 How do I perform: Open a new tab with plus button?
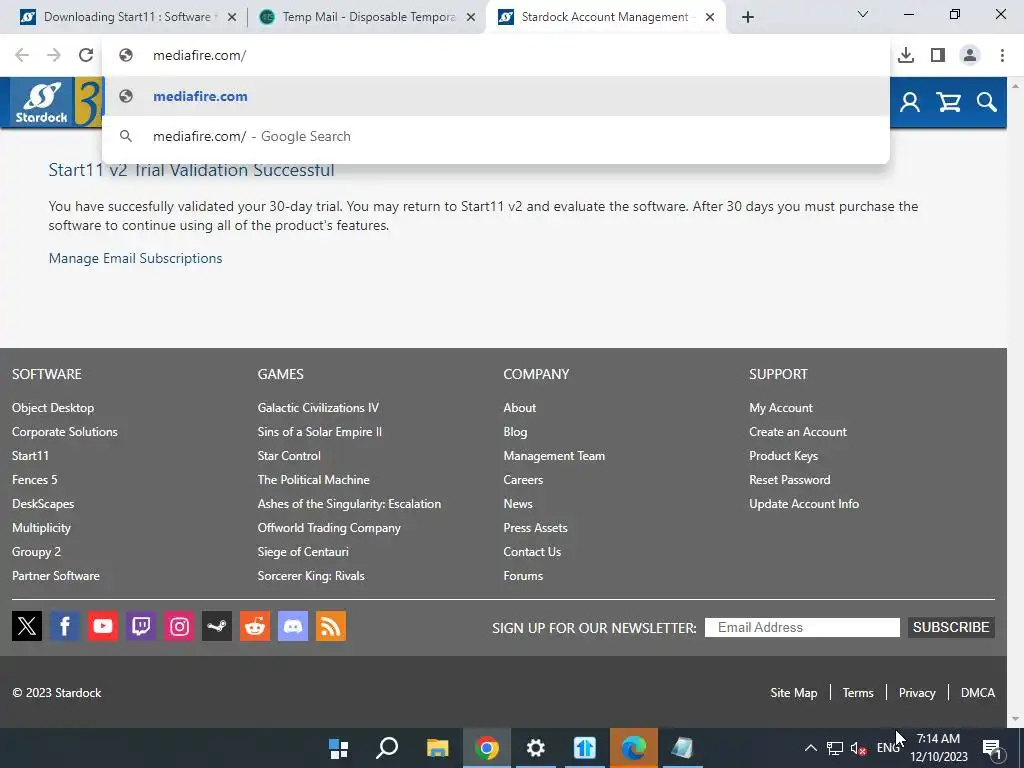point(748,17)
